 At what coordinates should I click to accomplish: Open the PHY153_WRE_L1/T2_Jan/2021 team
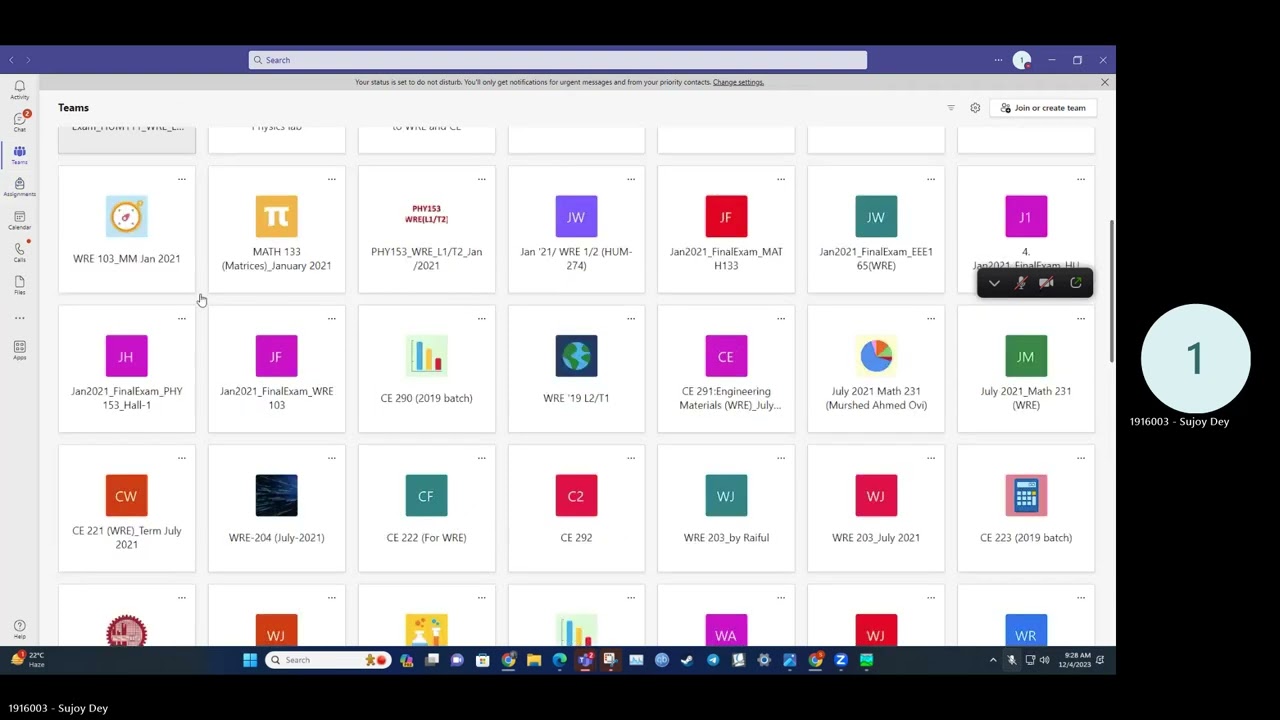click(x=427, y=231)
